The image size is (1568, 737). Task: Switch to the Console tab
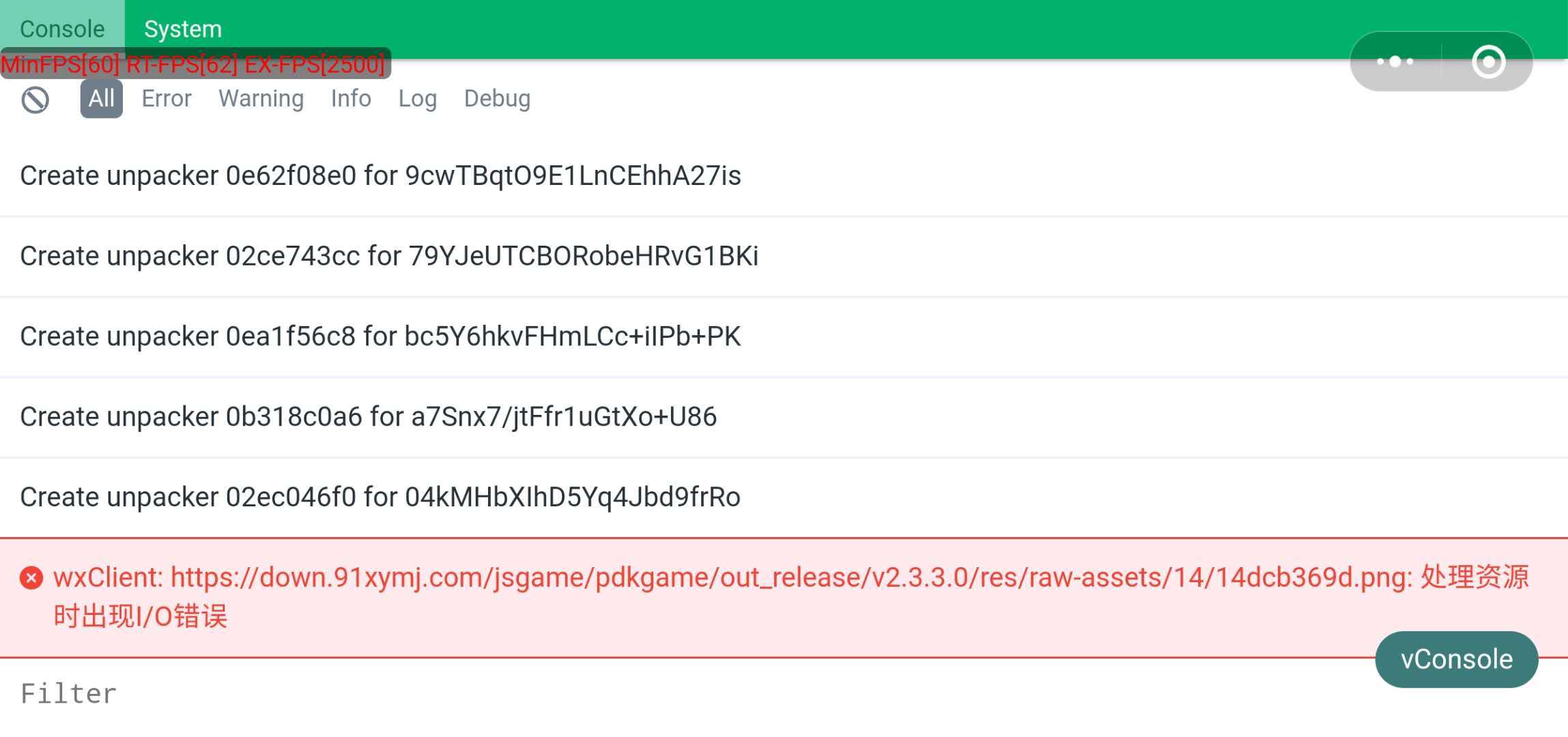(62, 29)
